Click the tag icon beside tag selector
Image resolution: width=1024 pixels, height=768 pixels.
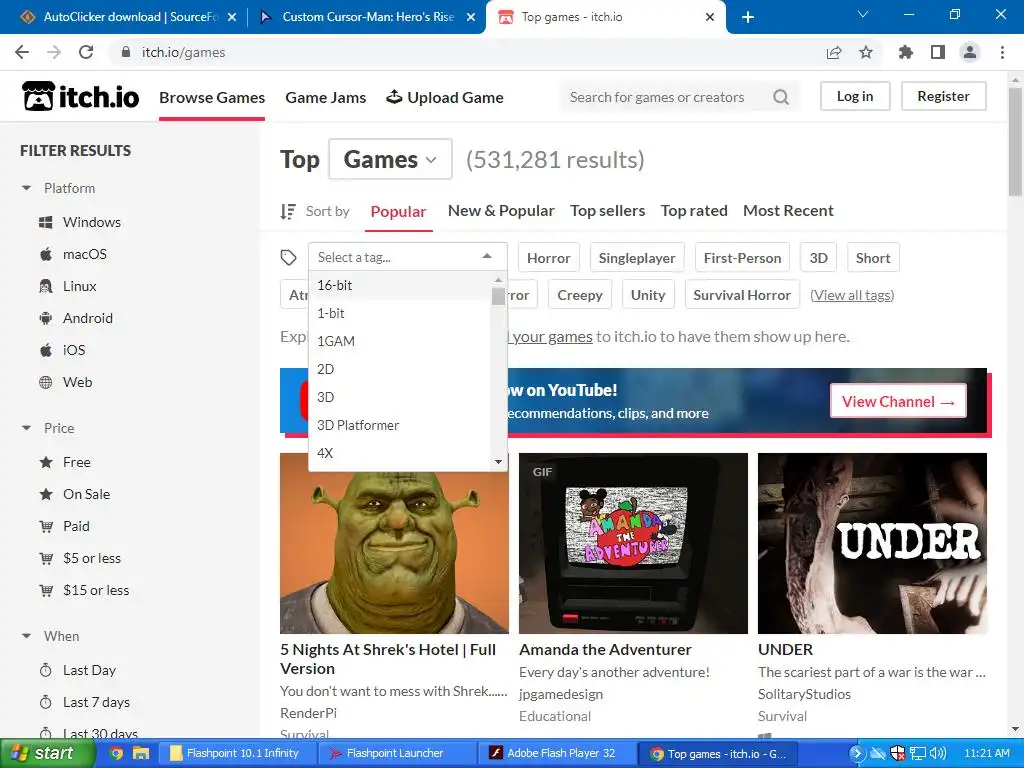tap(289, 257)
